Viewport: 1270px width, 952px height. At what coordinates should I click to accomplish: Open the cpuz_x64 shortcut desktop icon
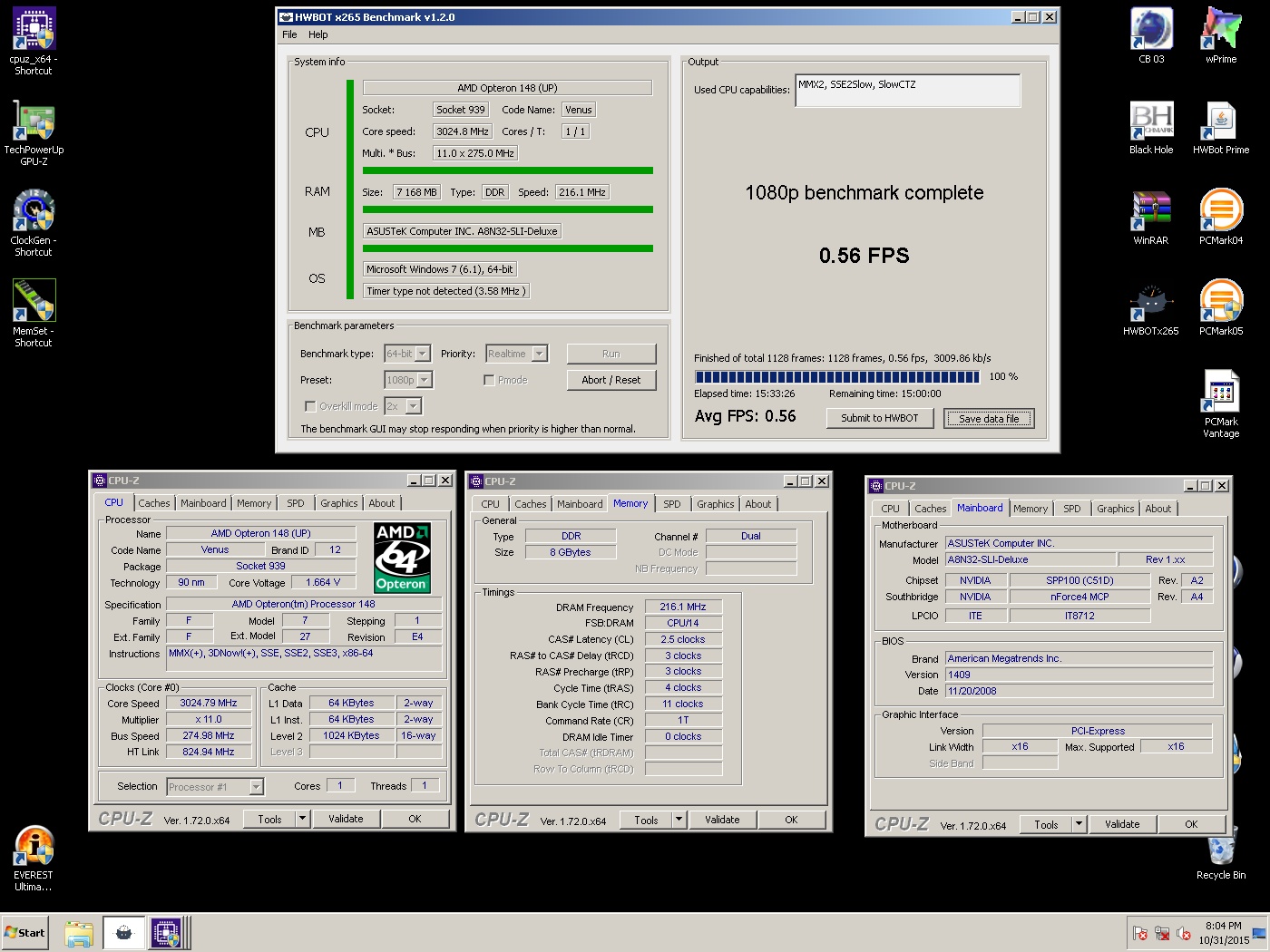(x=34, y=41)
